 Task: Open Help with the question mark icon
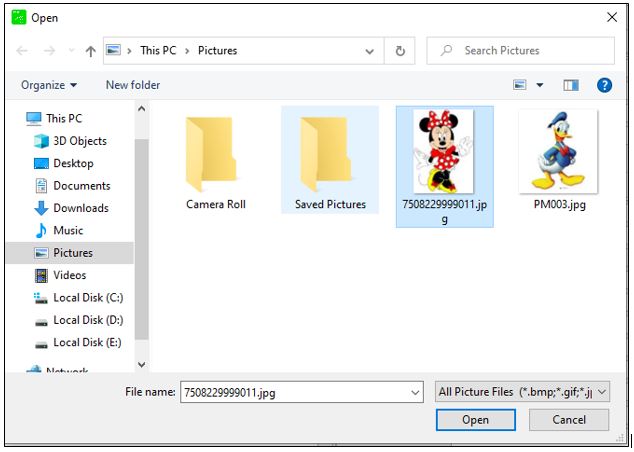[x=604, y=85]
